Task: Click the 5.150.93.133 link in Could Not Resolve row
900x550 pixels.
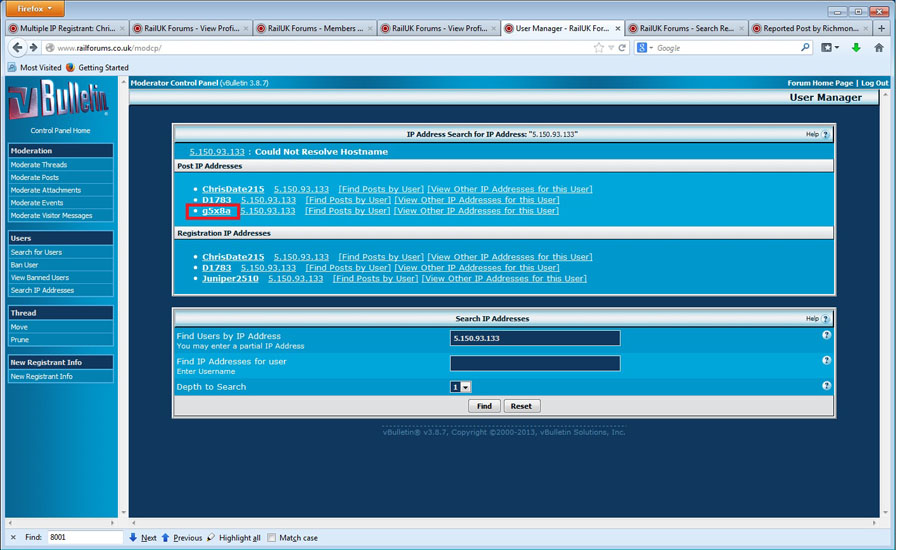Action: pyautogui.click(x=217, y=152)
